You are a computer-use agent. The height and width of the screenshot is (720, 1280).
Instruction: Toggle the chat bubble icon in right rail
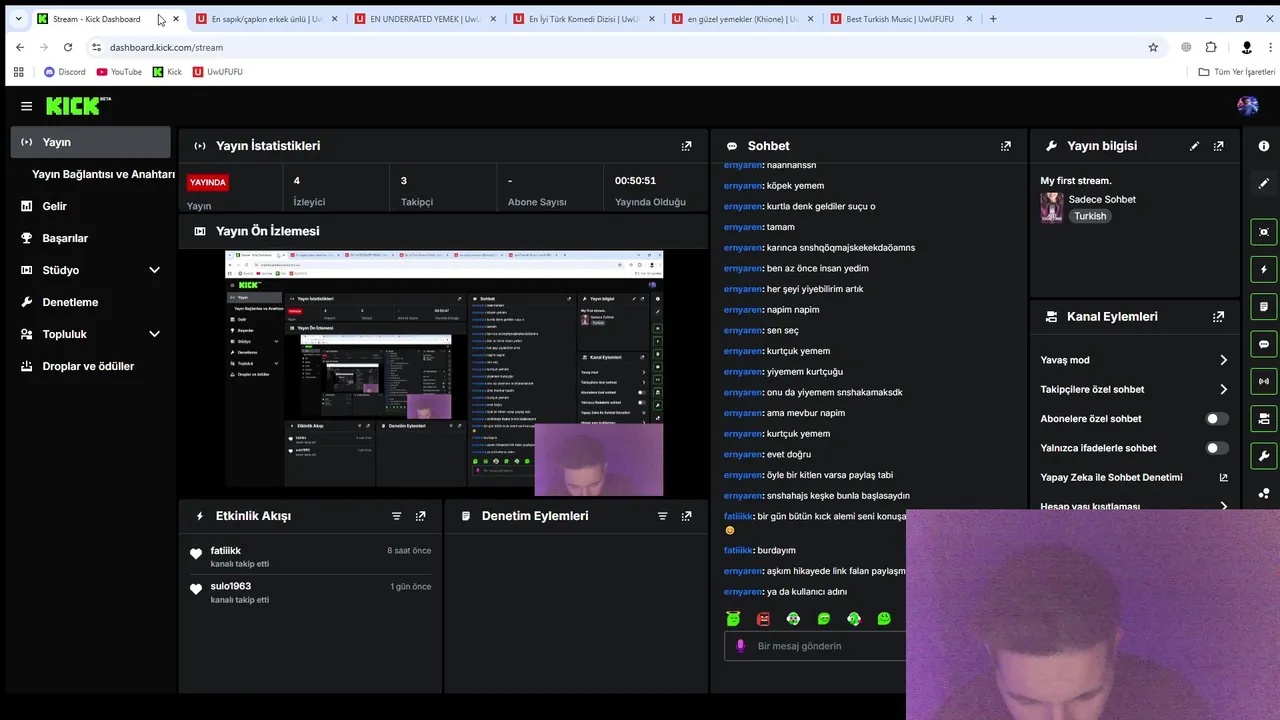pyautogui.click(x=1264, y=344)
